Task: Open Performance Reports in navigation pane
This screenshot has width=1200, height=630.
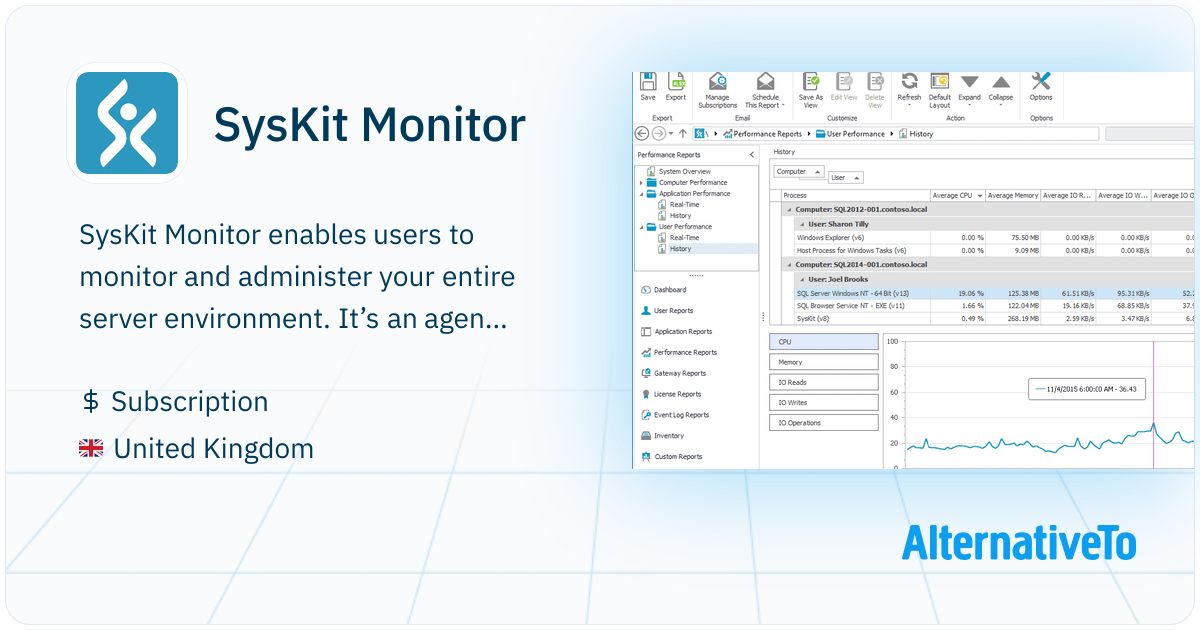Action: click(x=678, y=352)
